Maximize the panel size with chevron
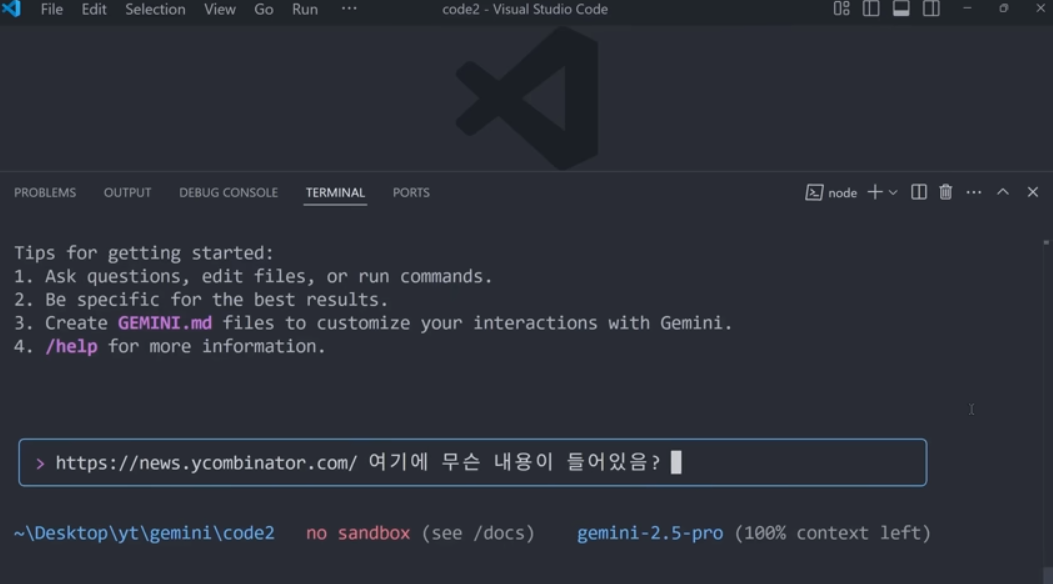1053x584 pixels. pos(1003,192)
